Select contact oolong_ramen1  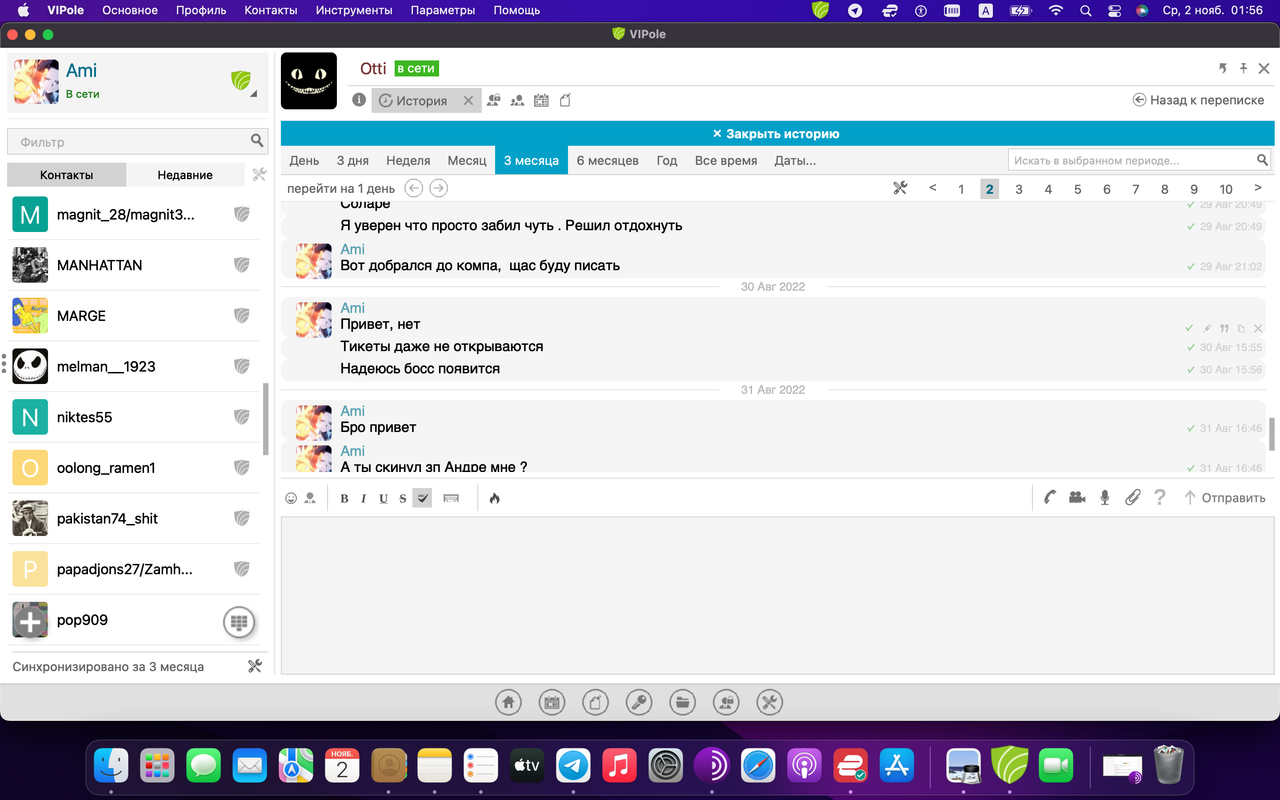point(134,467)
